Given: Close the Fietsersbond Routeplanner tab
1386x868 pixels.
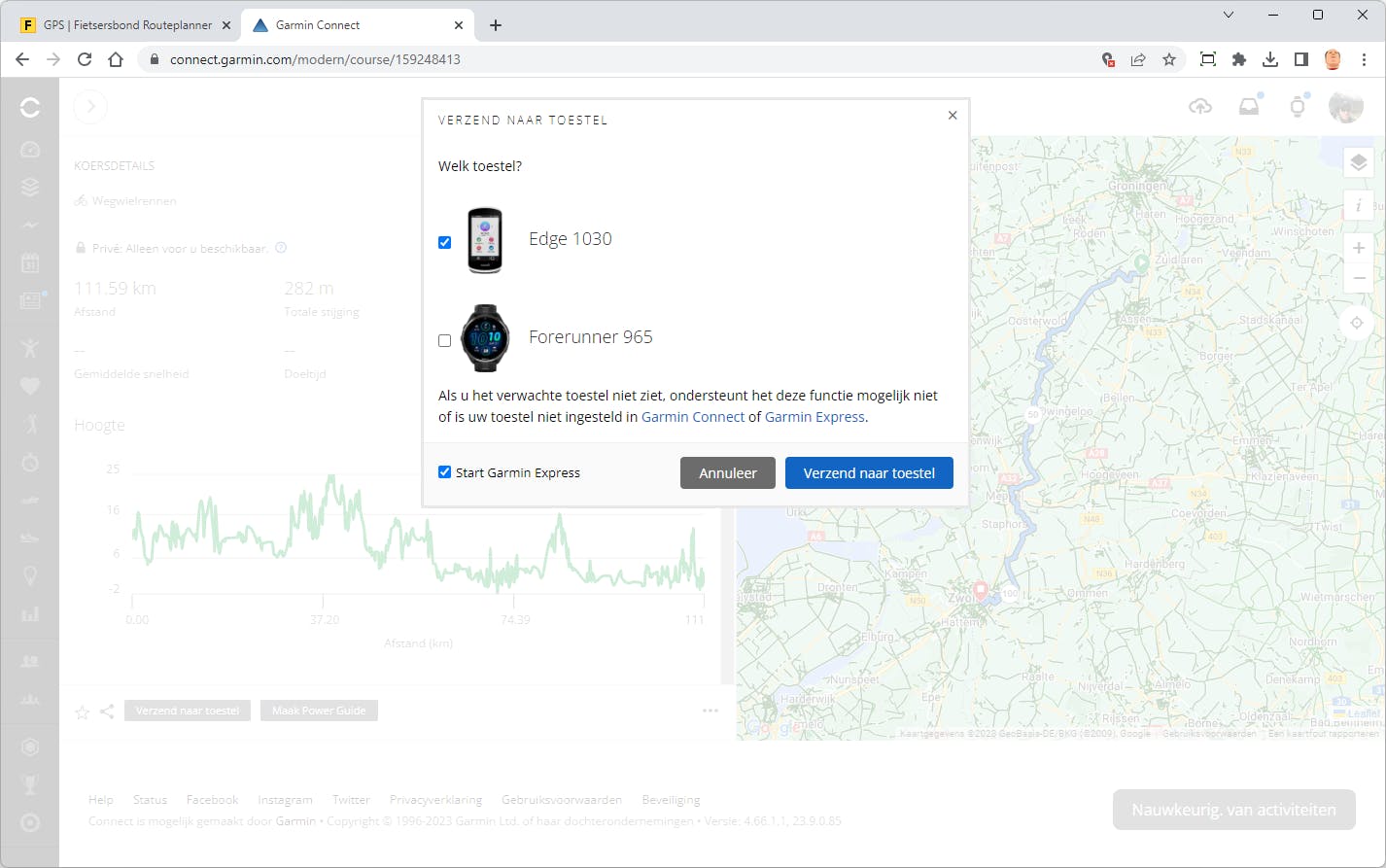Looking at the screenshot, I should coord(226,25).
